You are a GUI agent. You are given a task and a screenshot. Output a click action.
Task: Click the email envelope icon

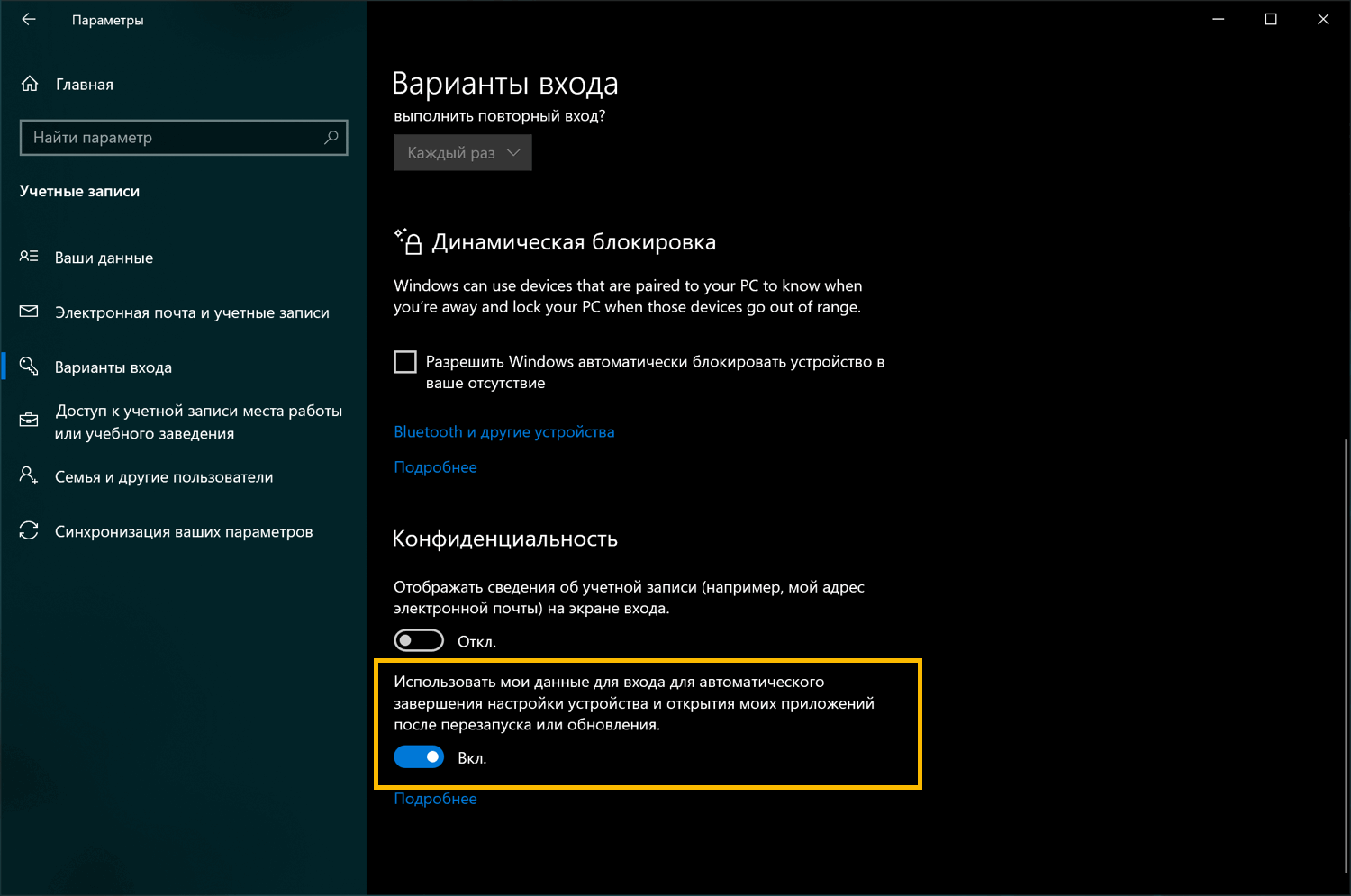click(29, 312)
